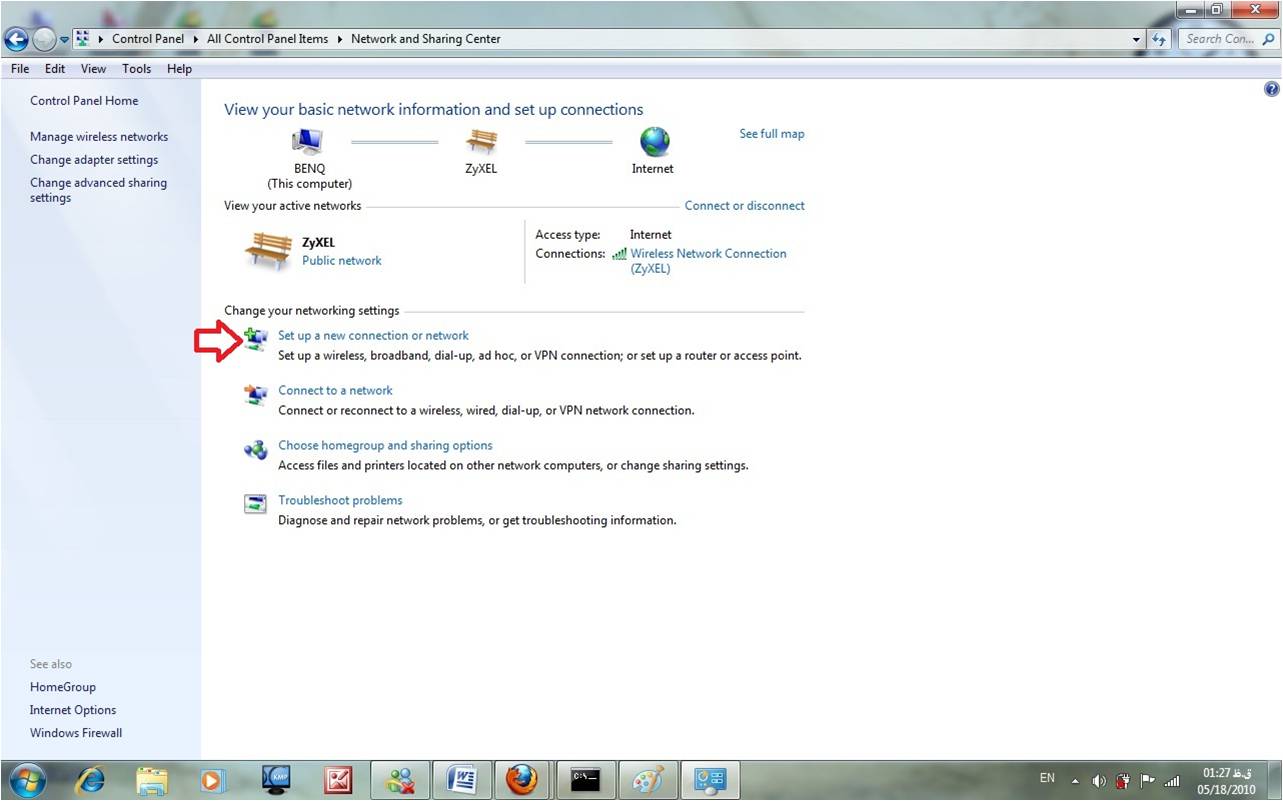Image resolution: width=1283 pixels, height=801 pixels.
Task: Click Connect or disconnect link
Action: (x=745, y=206)
